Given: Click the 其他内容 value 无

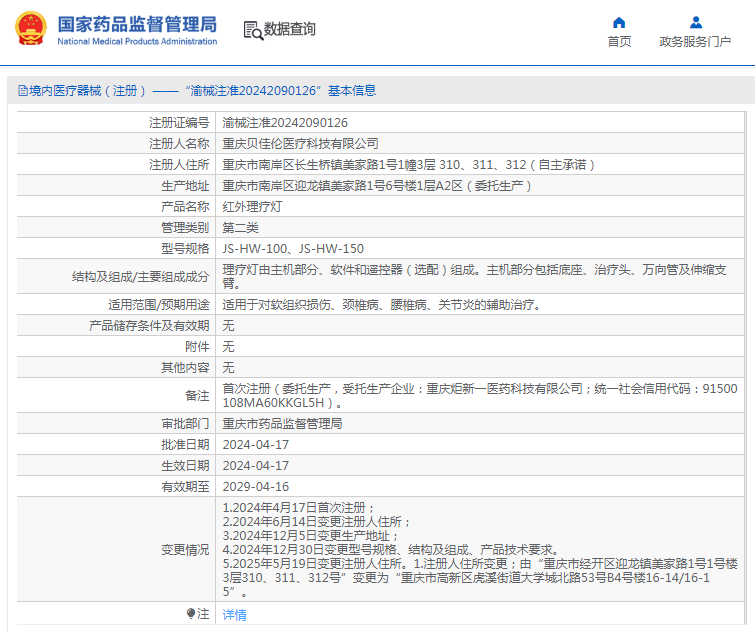Looking at the screenshot, I should (x=228, y=368).
